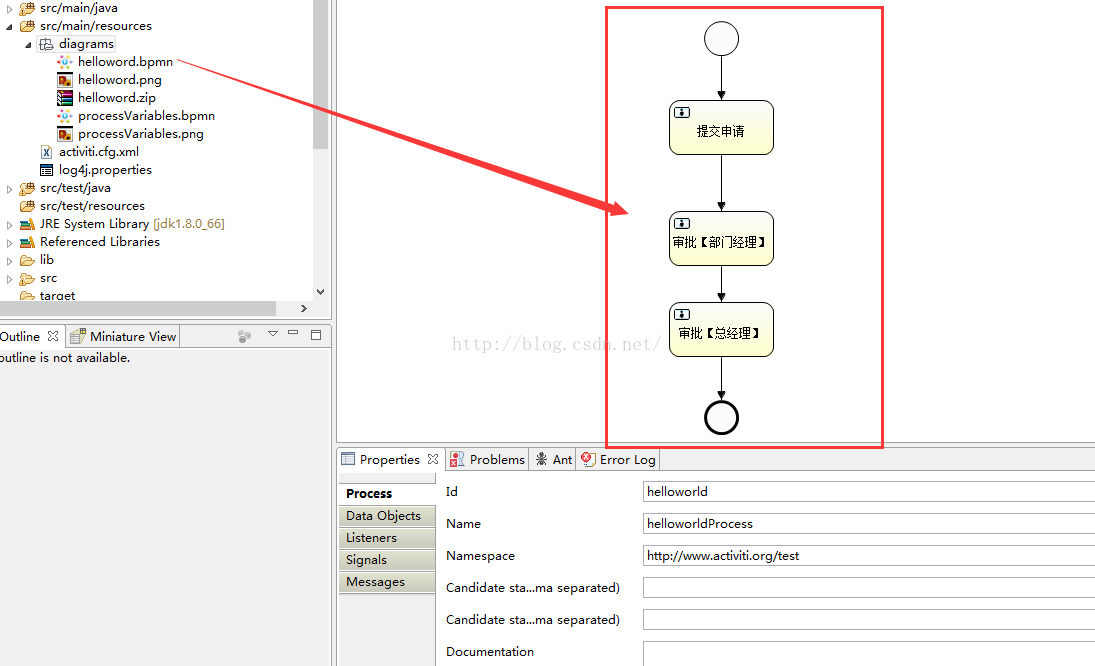This screenshot has height=666, width=1095.
Task: Open processVariables.bpmn file
Action: [146, 116]
